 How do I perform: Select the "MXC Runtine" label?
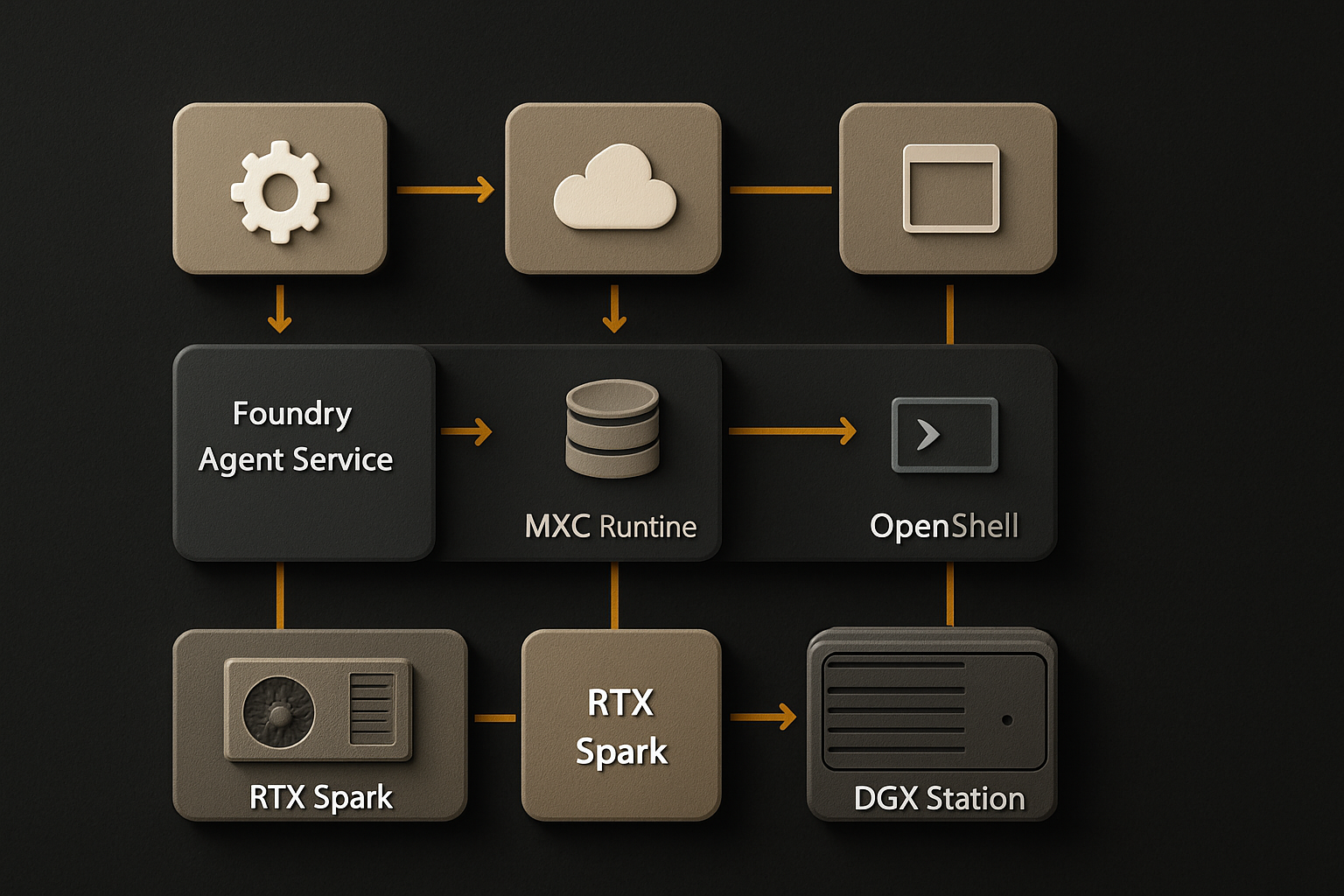pyautogui.click(x=611, y=527)
